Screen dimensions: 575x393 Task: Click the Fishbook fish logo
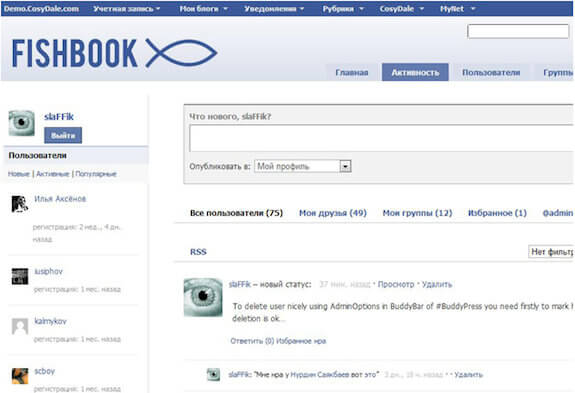pyautogui.click(x=181, y=53)
